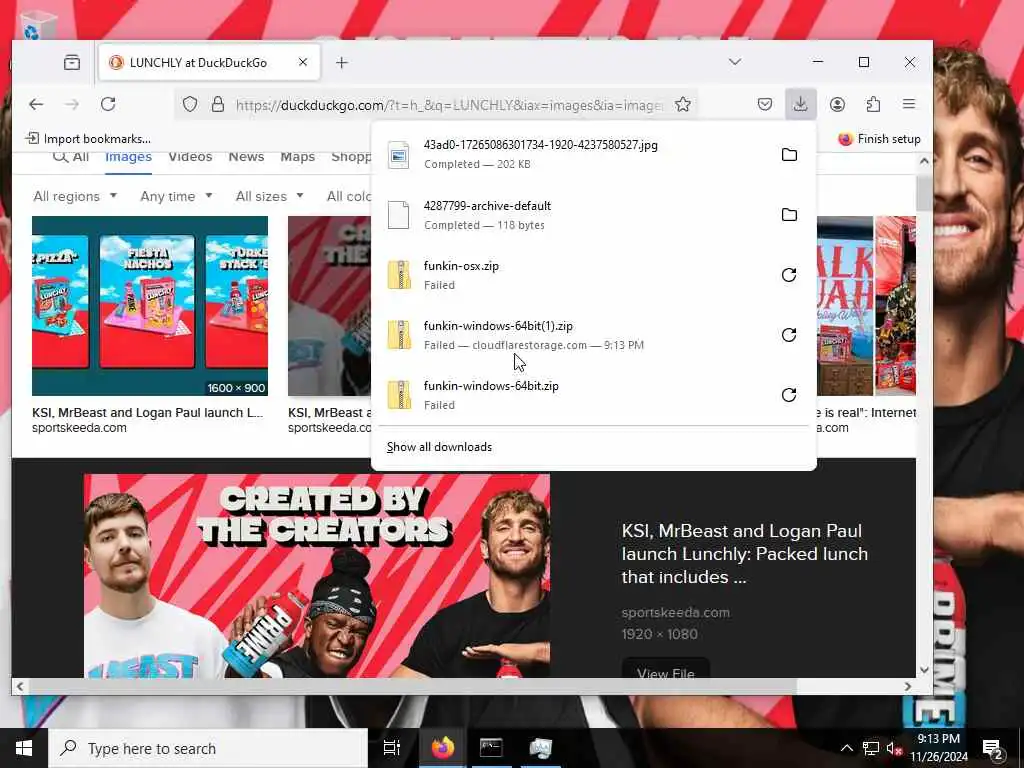1024x768 pixels.
Task: Open the Created By The Creators preview image
Action: [317, 575]
